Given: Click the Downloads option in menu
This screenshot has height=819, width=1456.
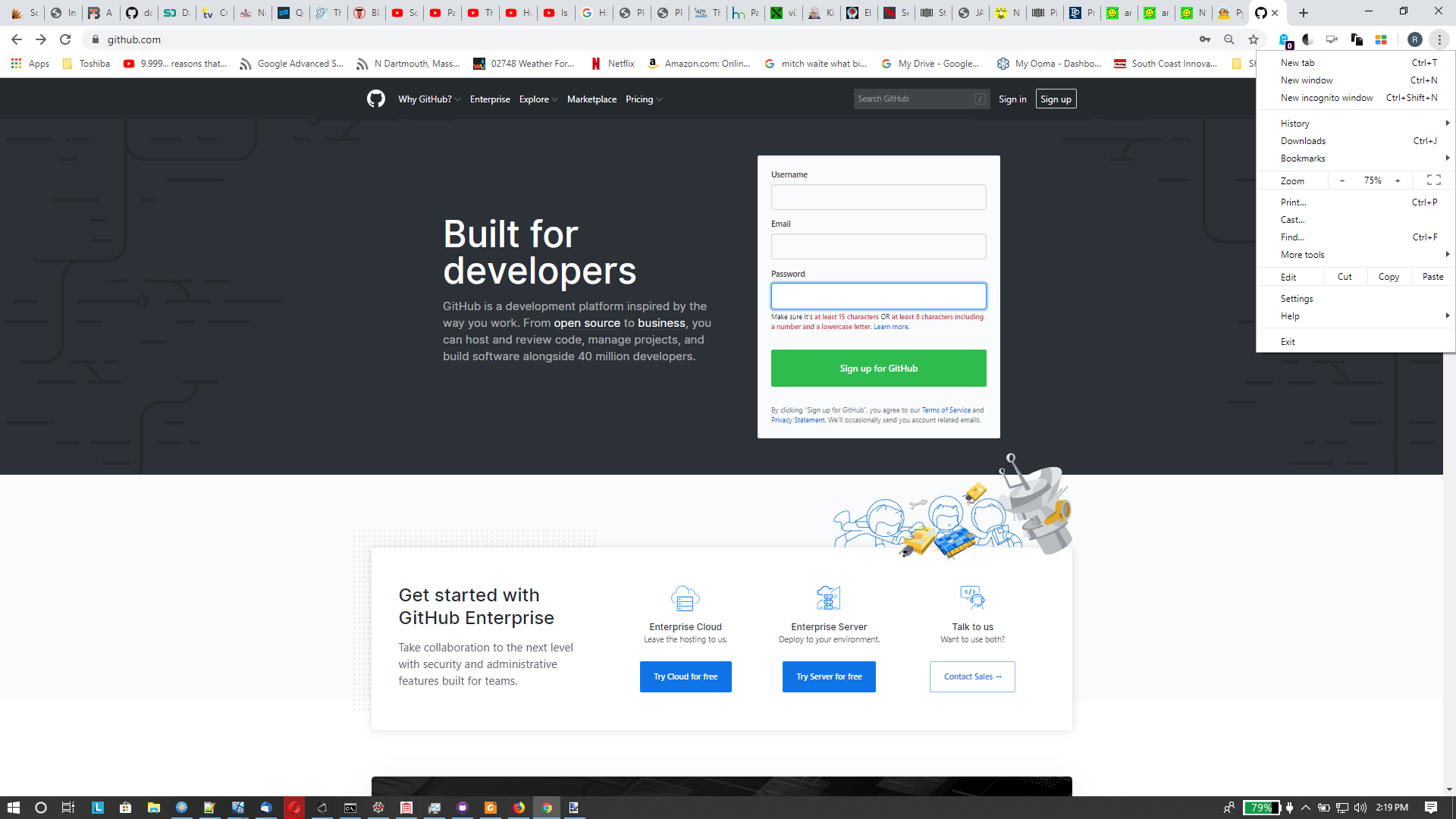Looking at the screenshot, I should pos(1303,141).
